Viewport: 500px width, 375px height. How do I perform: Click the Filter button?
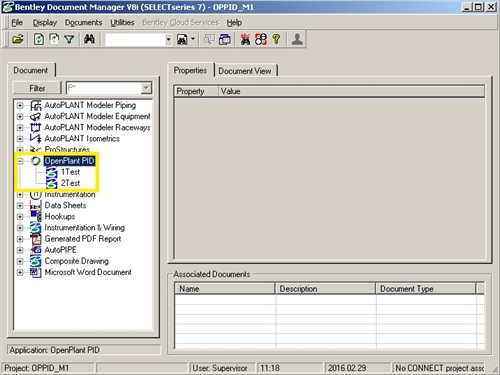pyautogui.click(x=37, y=88)
